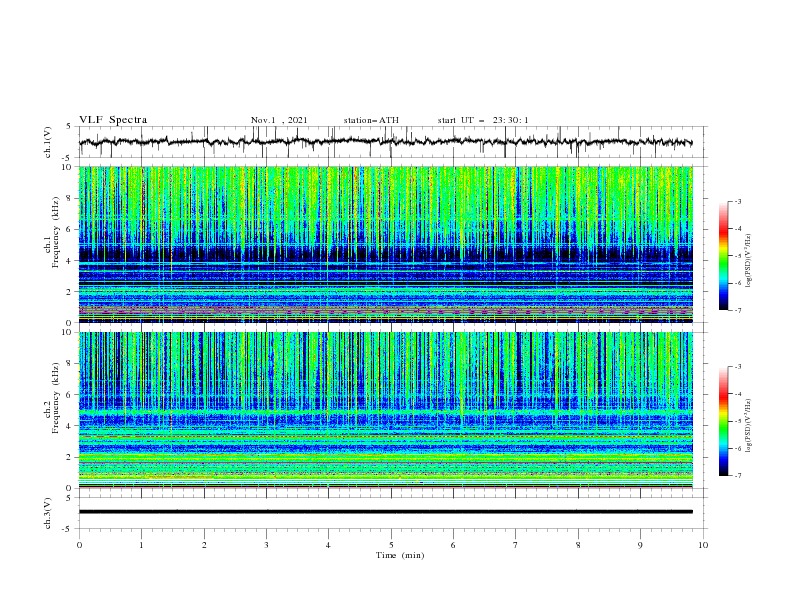This screenshot has width=792, height=612.
Task: Click the "8" kHz tick on ch.1 frequency axis
Action: coord(69,198)
